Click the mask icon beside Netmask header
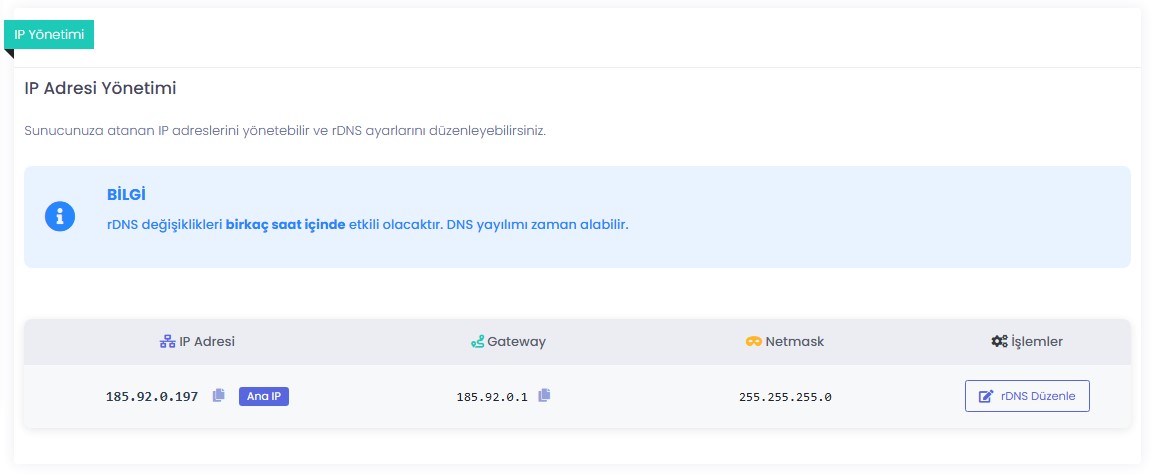Image resolution: width=1162 pixels, height=476 pixels. (x=754, y=342)
